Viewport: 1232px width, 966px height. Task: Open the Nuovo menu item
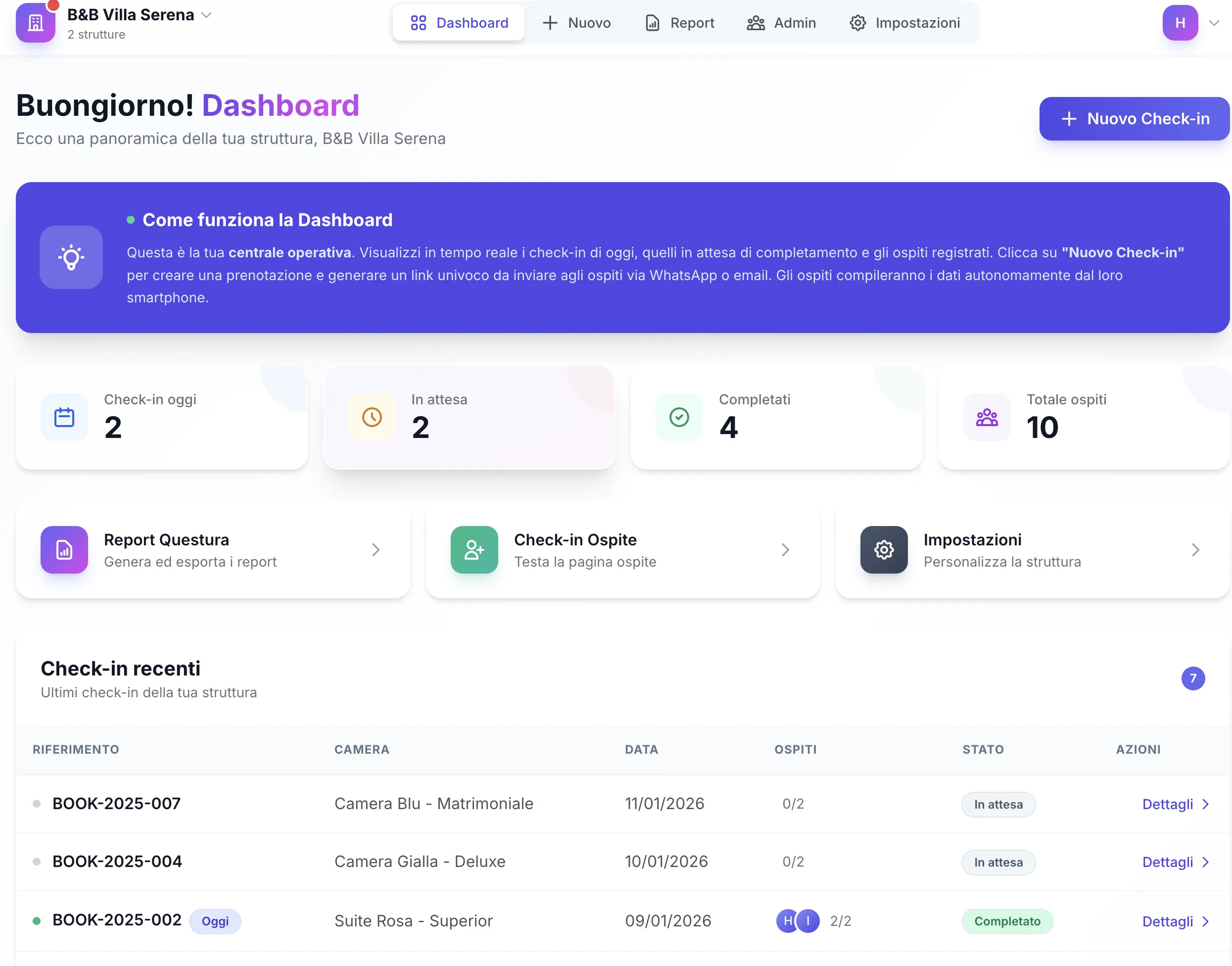pos(577,23)
